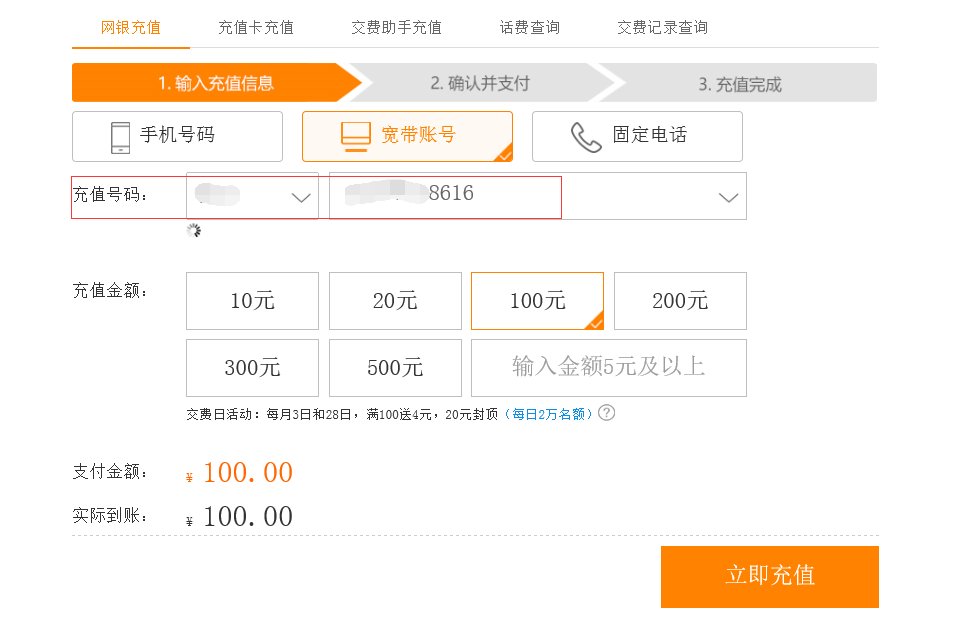The image size is (971, 618).
Task: Click the custom amount input field
Action: (608, 367)
